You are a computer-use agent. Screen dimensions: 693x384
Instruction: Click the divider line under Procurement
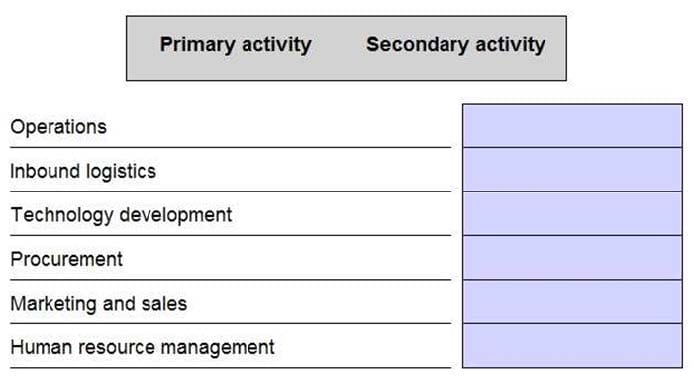click(230, 280)
